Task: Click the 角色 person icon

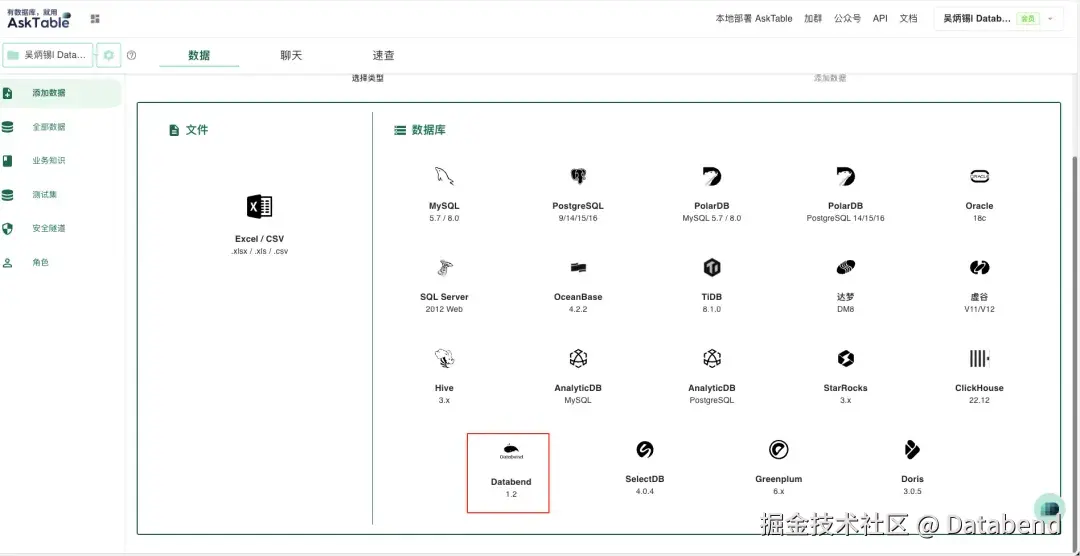Action: click(8, 262)
